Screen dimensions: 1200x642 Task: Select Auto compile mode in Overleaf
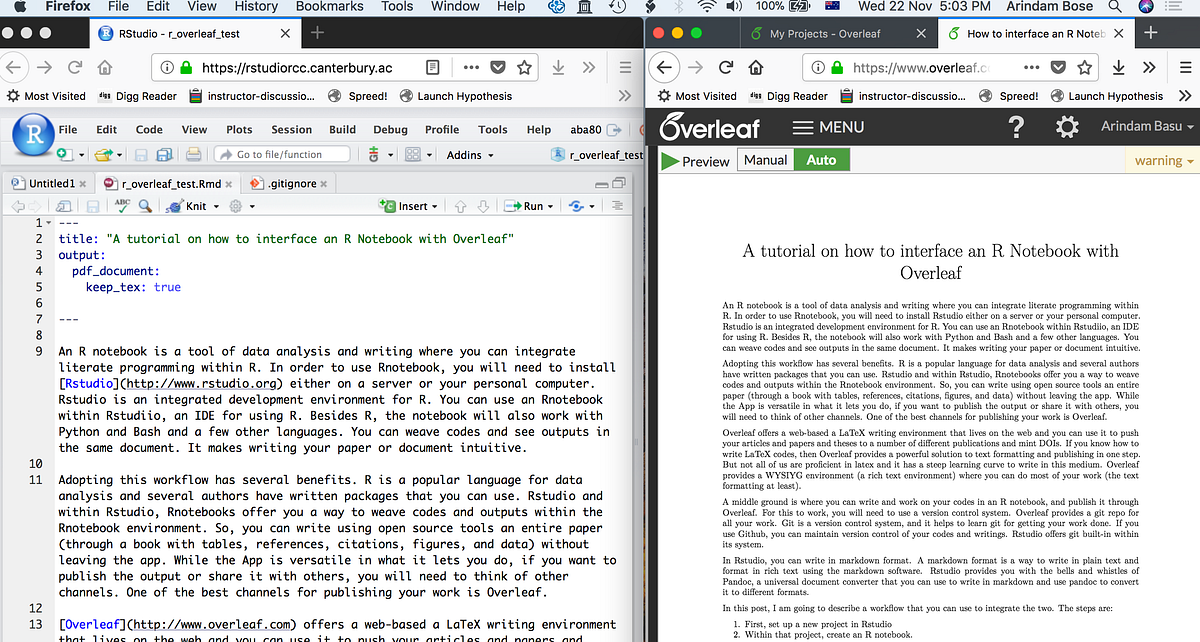click(821, 160)
